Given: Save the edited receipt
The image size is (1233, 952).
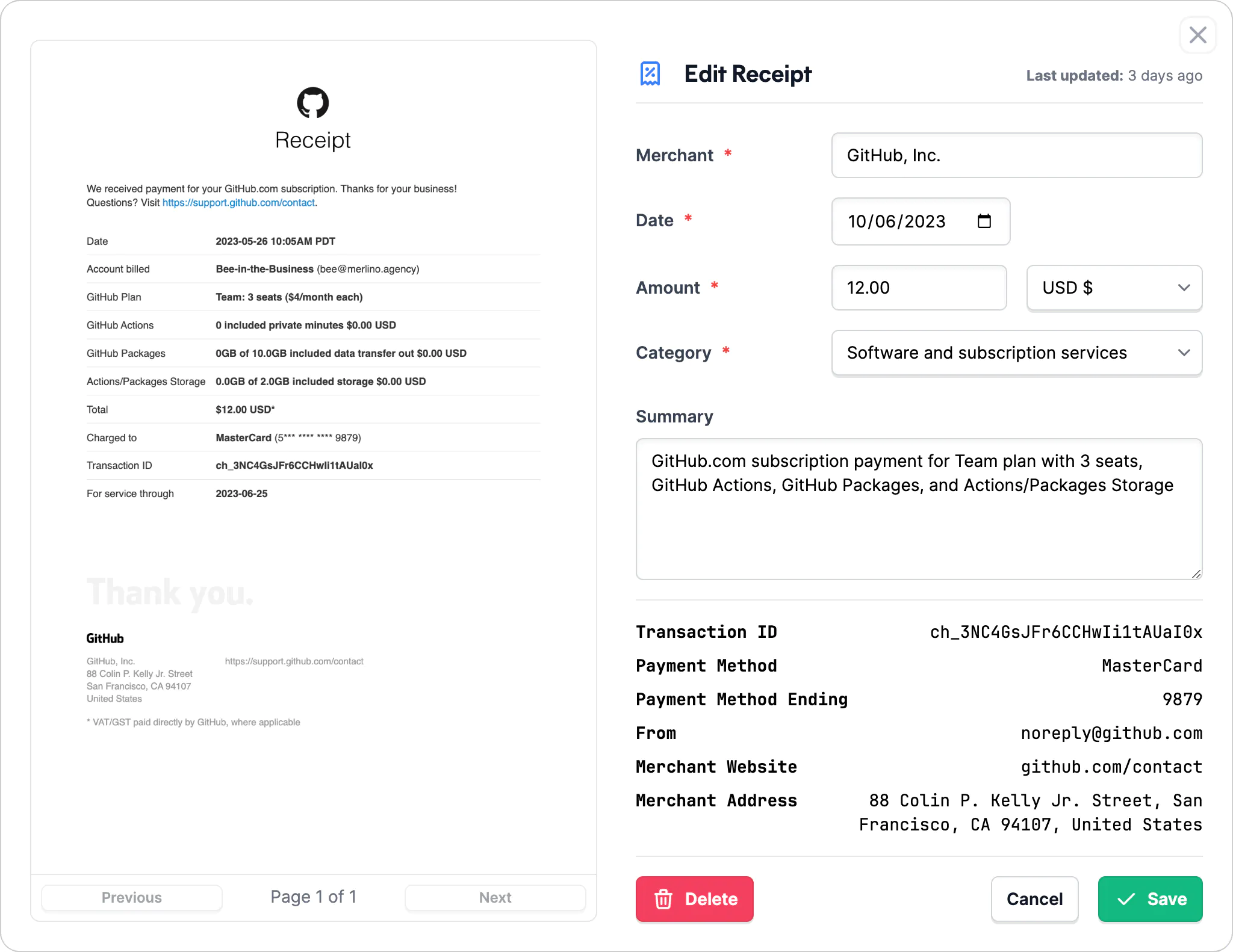Looking at the screenshot, I should click(x=1149, y=899).
